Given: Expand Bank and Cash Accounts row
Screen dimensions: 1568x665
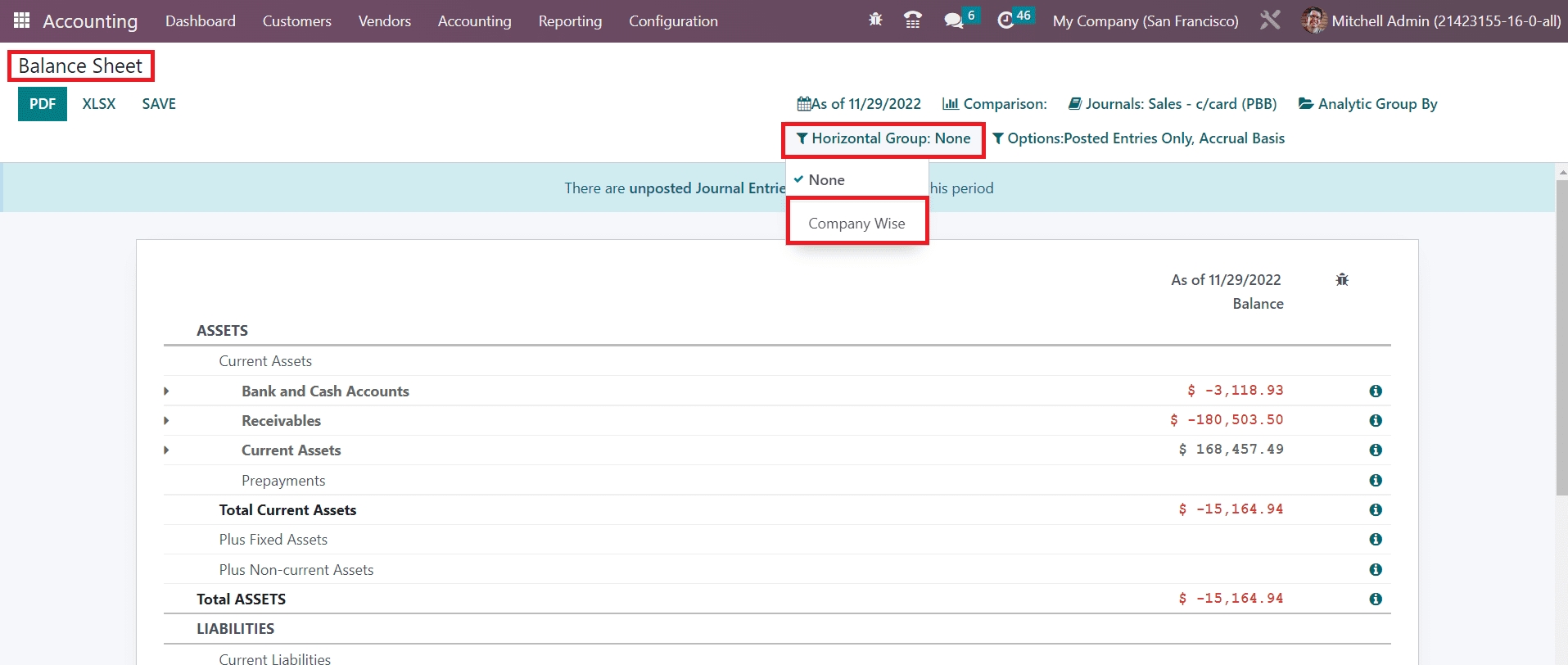Looking at the screenshot, I should [x=166, y=391].
